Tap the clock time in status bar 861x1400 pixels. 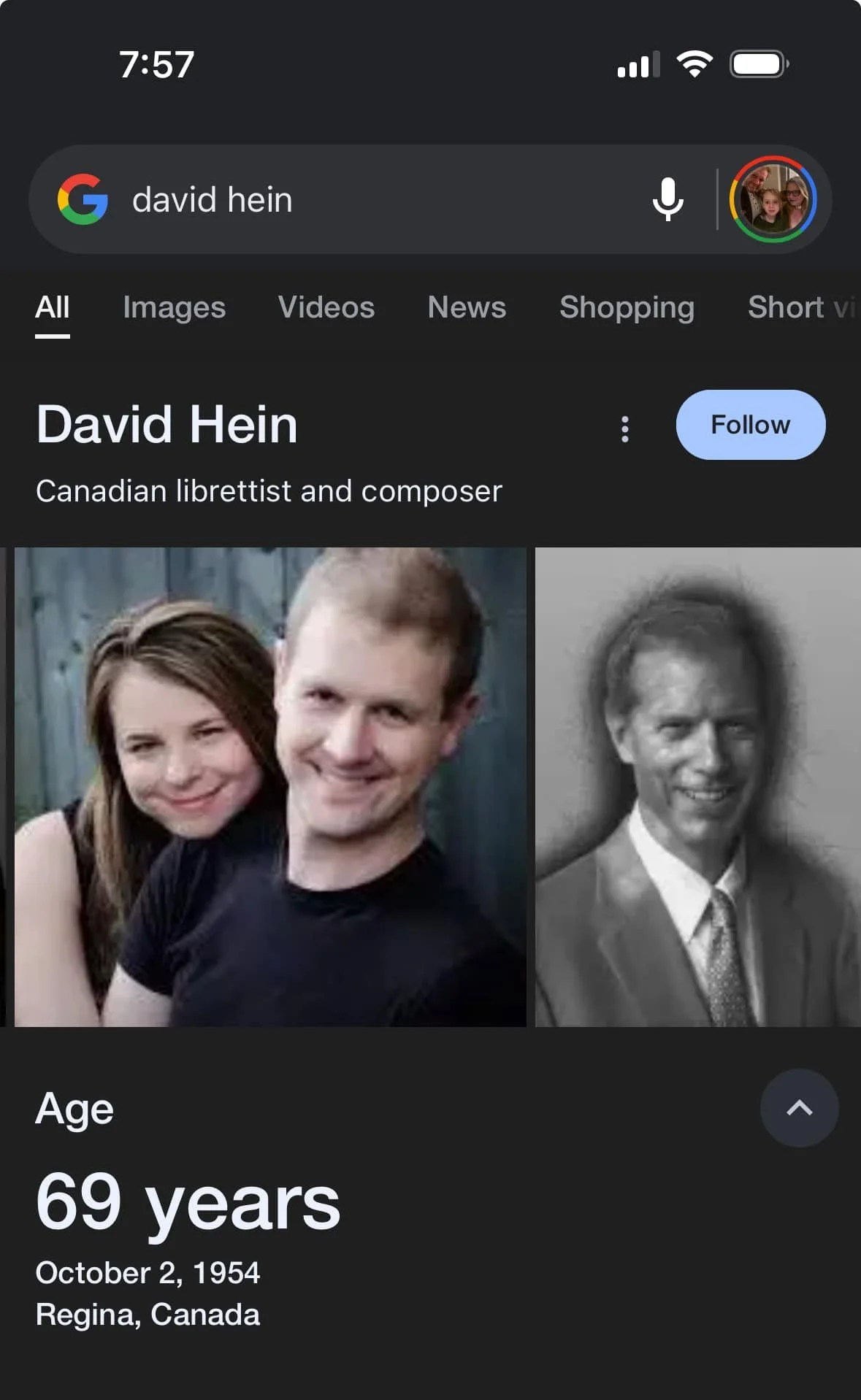157,64
